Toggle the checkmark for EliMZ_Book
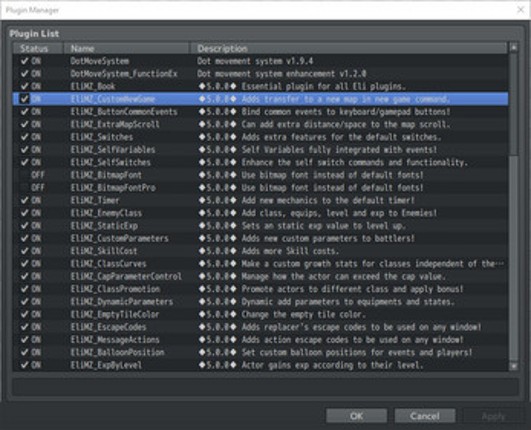The width and height of the screenshot is (531, 430). tap(24, 86)
